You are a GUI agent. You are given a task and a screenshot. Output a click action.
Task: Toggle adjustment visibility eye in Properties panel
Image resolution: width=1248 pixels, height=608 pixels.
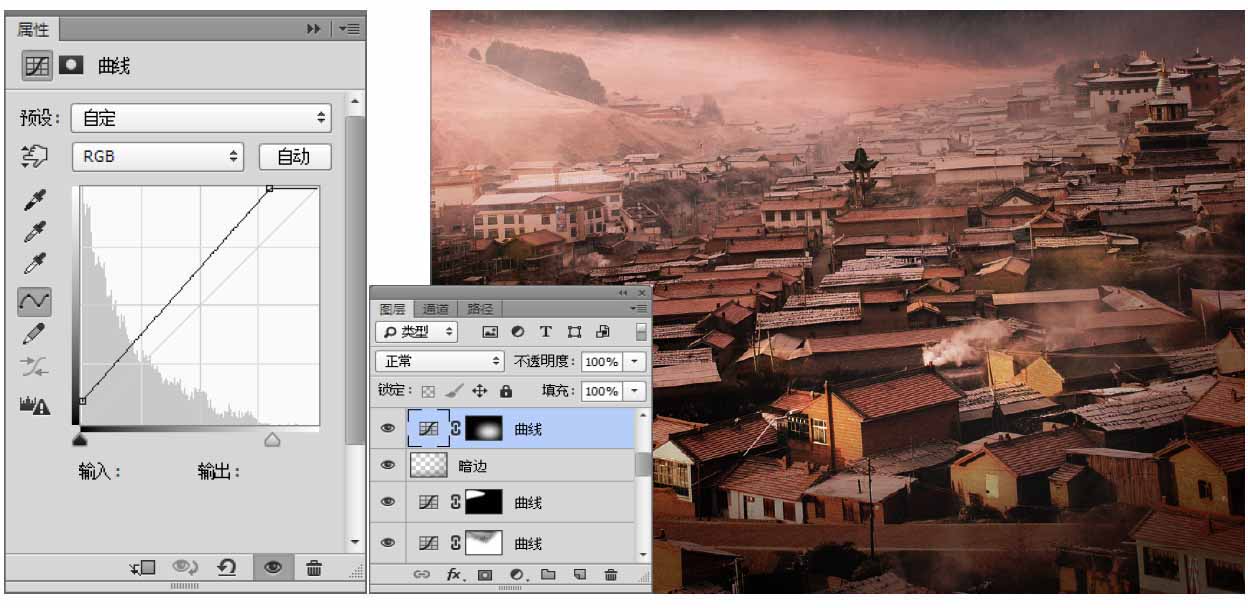(x=271, y=568)
